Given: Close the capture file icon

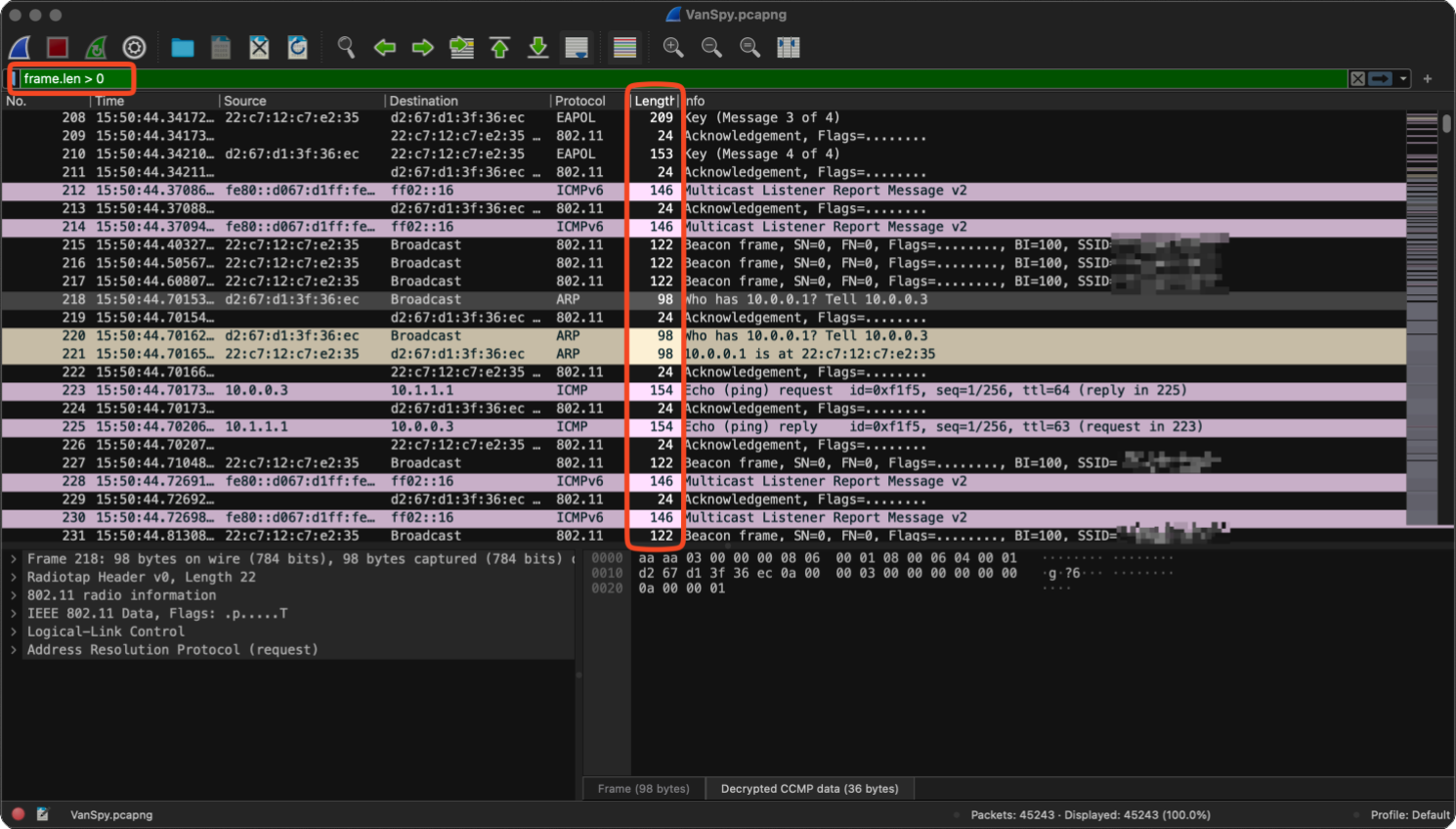Looking at the screenshot, I should (x=259, y=47).
